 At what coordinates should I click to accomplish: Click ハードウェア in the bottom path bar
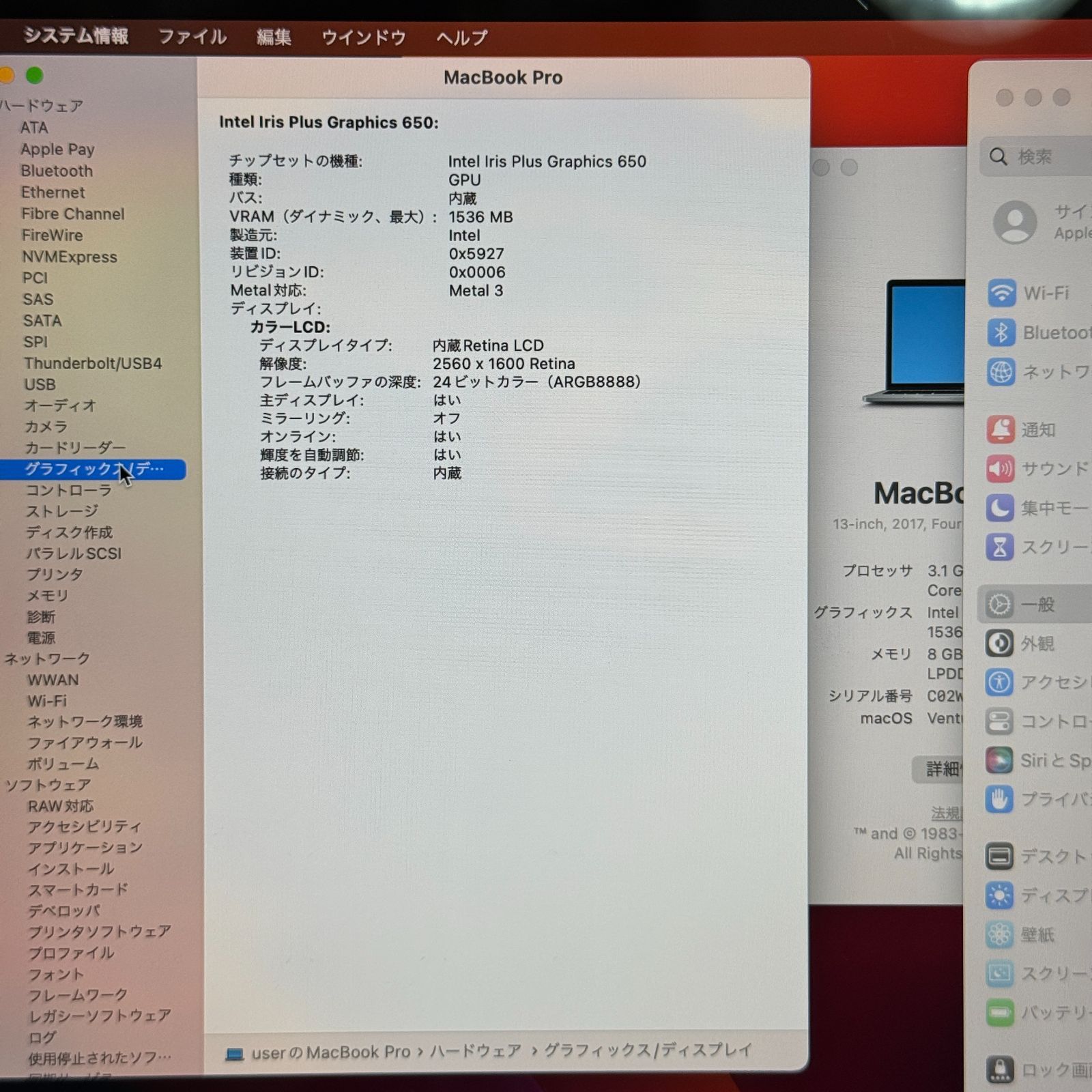[x=475, y=1052]
